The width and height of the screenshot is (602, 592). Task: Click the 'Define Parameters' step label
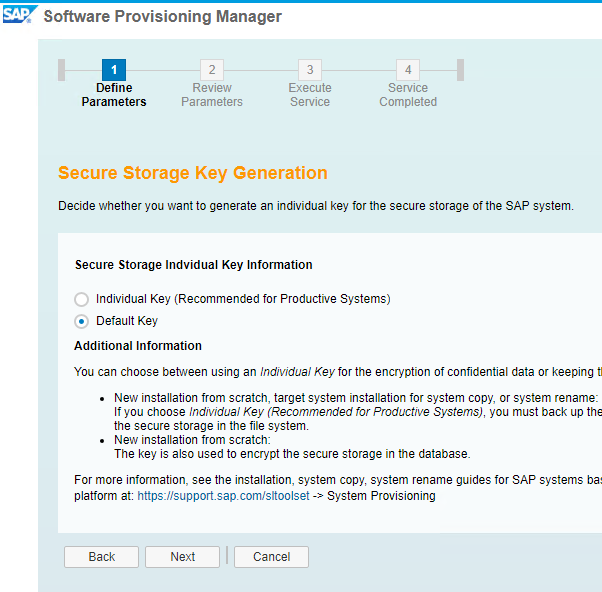click(114, 95)
